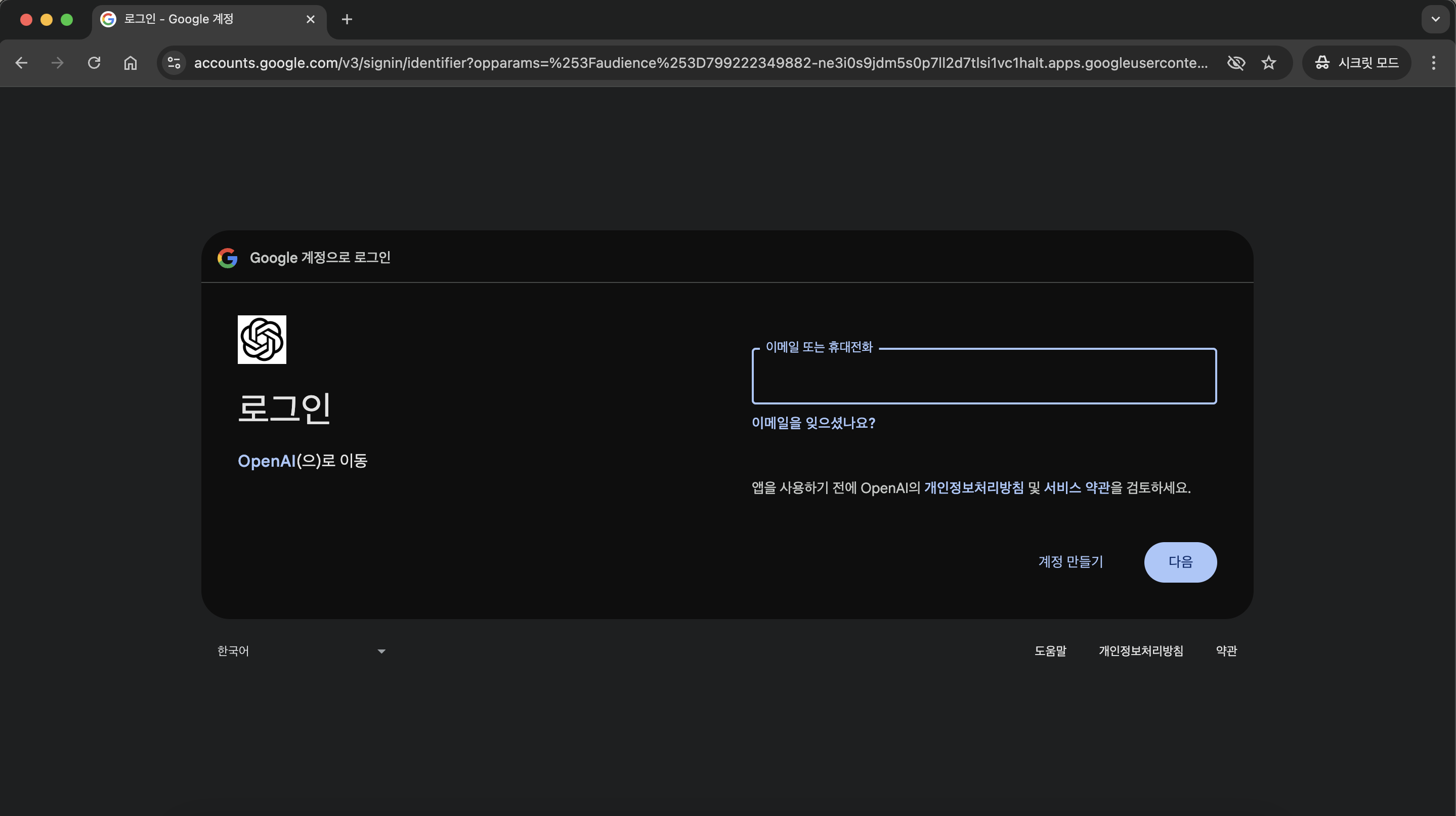Open OpenAI's 서비스 약관 link
Screen dimensions: 1456x816
tap(1076, 487)
